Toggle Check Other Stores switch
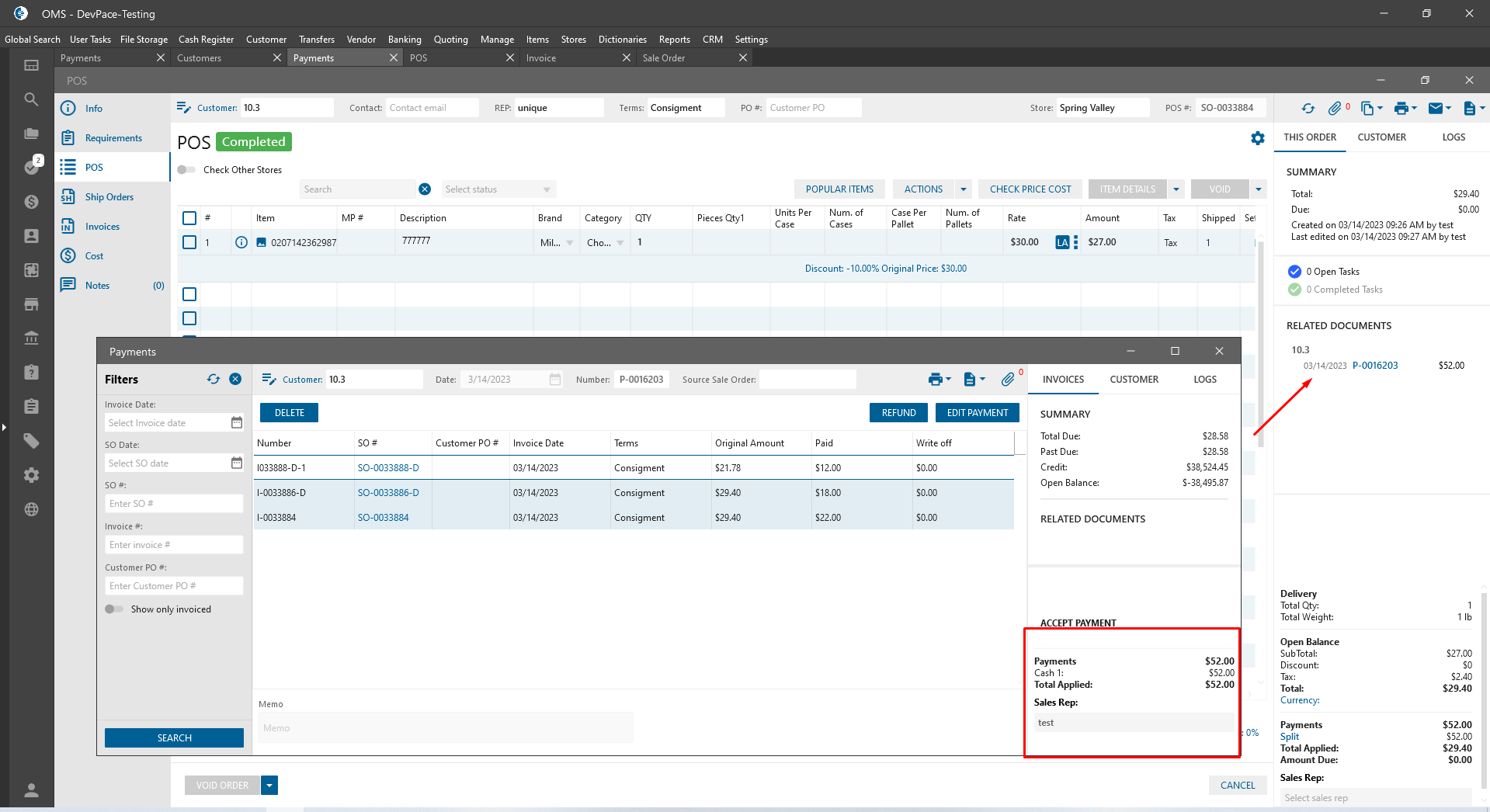The width and height of the screenshot is (1490, 812). pos(186,170)
